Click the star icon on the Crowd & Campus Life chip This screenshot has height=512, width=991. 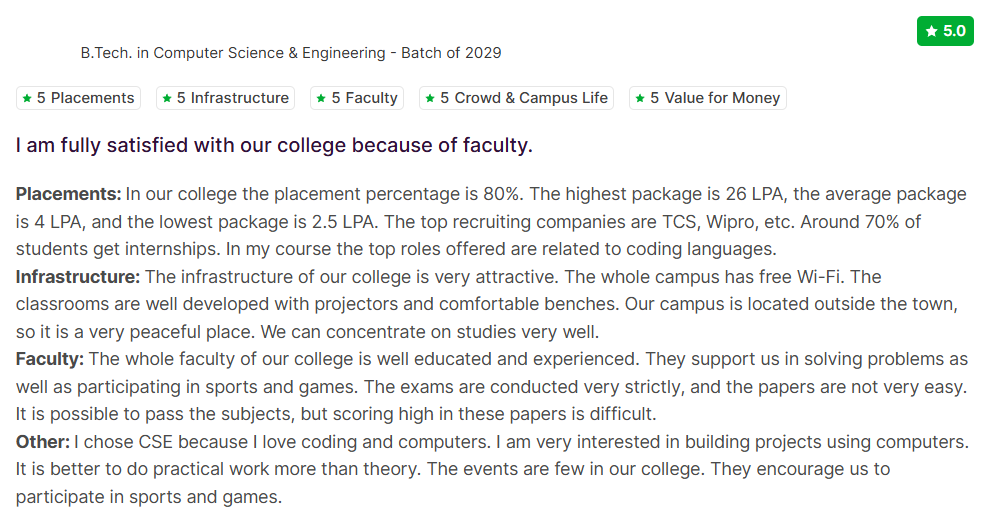[430, 98]
